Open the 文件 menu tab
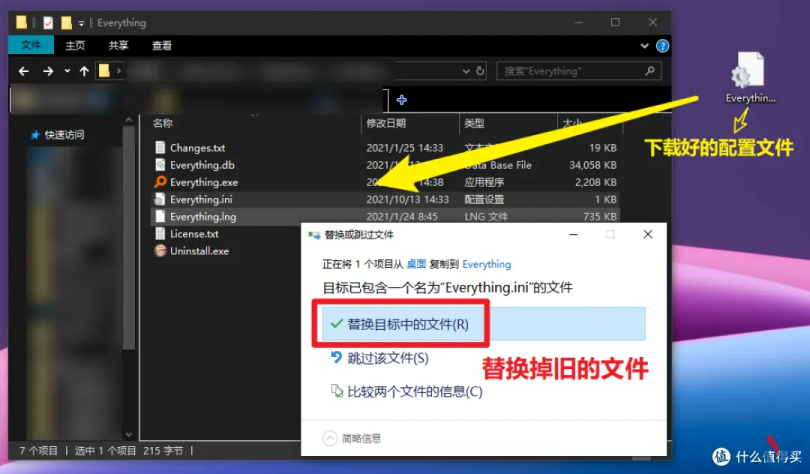 pyautogui.click(x=30, y=45)
